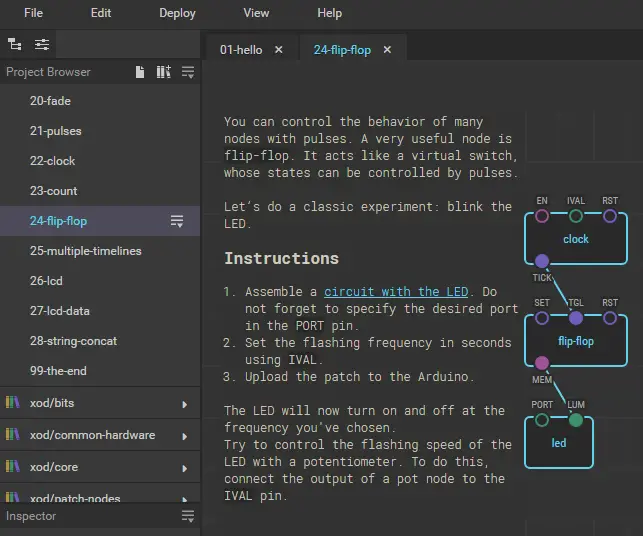Open the 24-flip-flop patch context menu icon
The width and height of the screenshot is (643, 536).
tap(177, 221)
